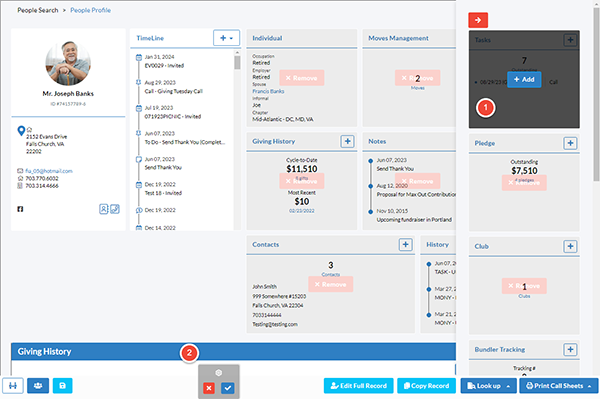The width and height of the screenshot is (600, 399).
Task: Click the plus icon on Club tile
Action: point(570,246)
